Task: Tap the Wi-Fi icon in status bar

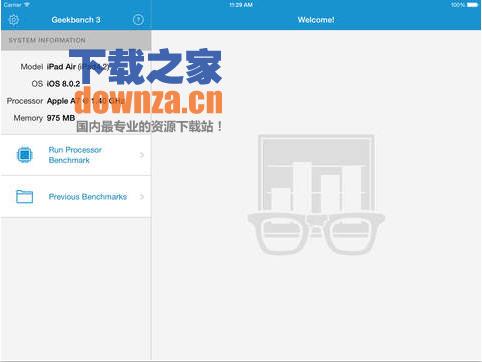Action: [x=27, y=5]
